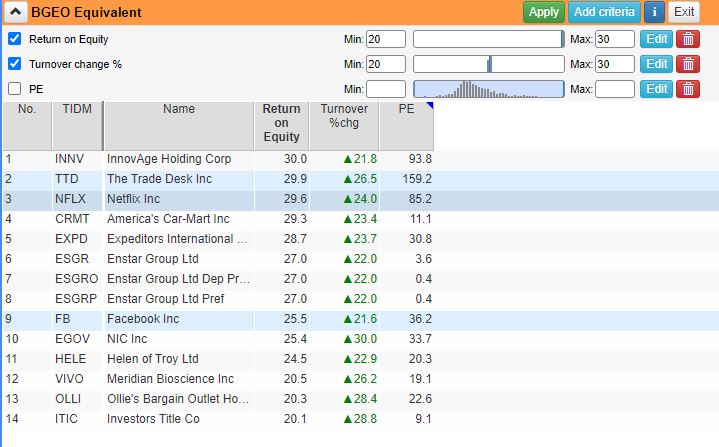This screenshot has width=719, height=447.
Task: Click the OLLI ticker
Action: pyautogui.click(x=68, y=399)
